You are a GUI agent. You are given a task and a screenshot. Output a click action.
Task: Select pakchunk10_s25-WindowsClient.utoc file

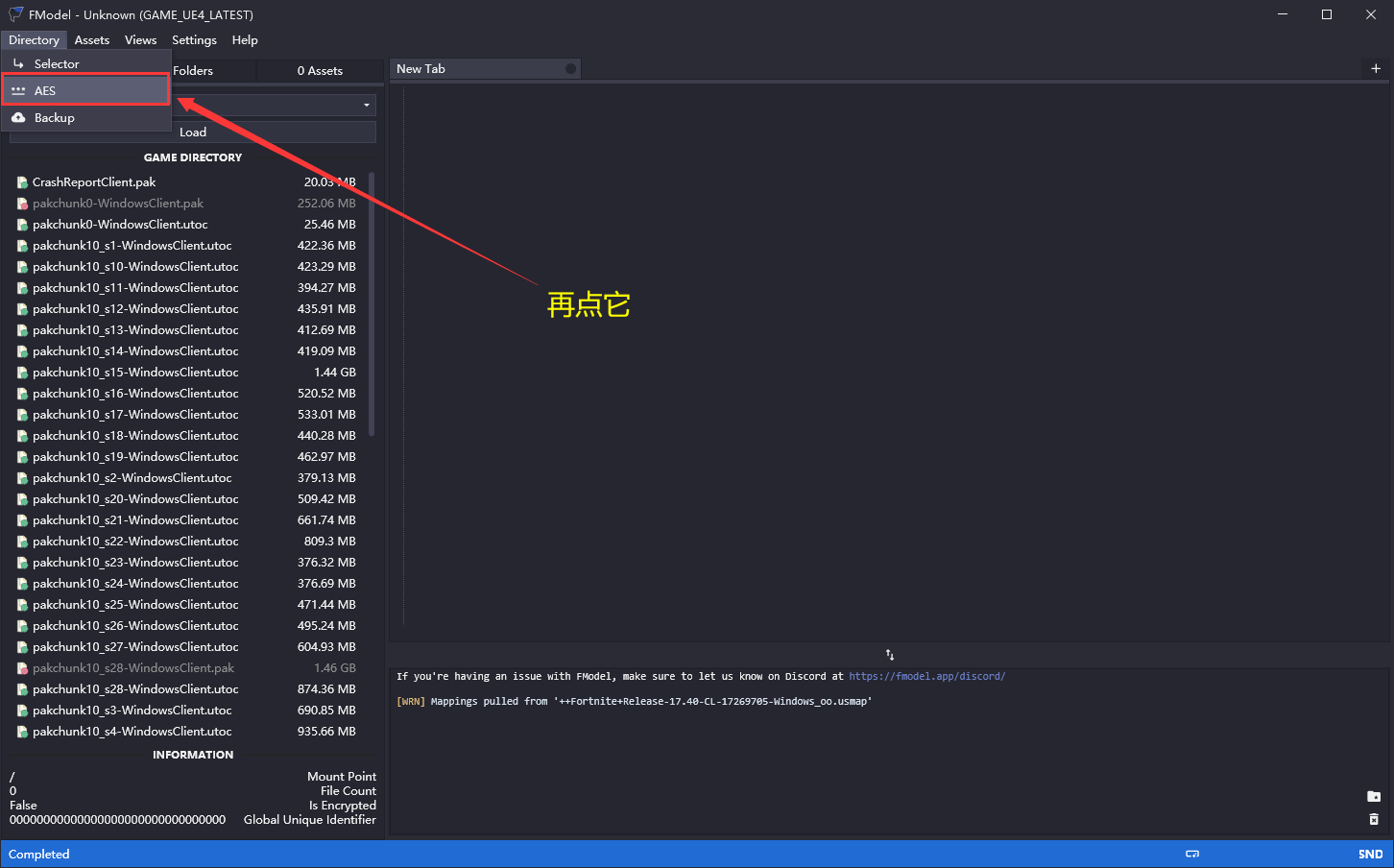tap(187, 605)
